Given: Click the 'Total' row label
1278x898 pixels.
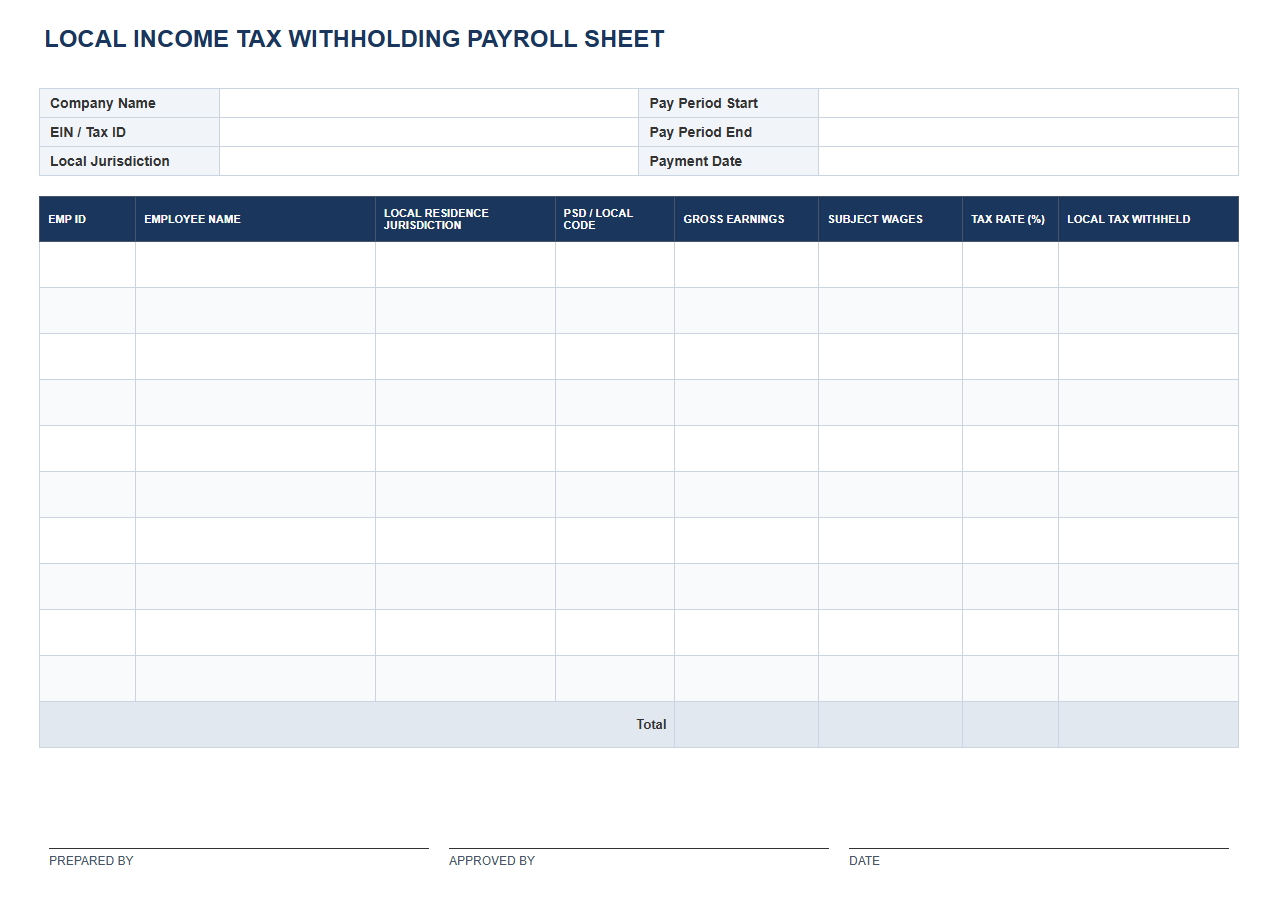Looking at the screenshot, I should [x=651, y=724].
